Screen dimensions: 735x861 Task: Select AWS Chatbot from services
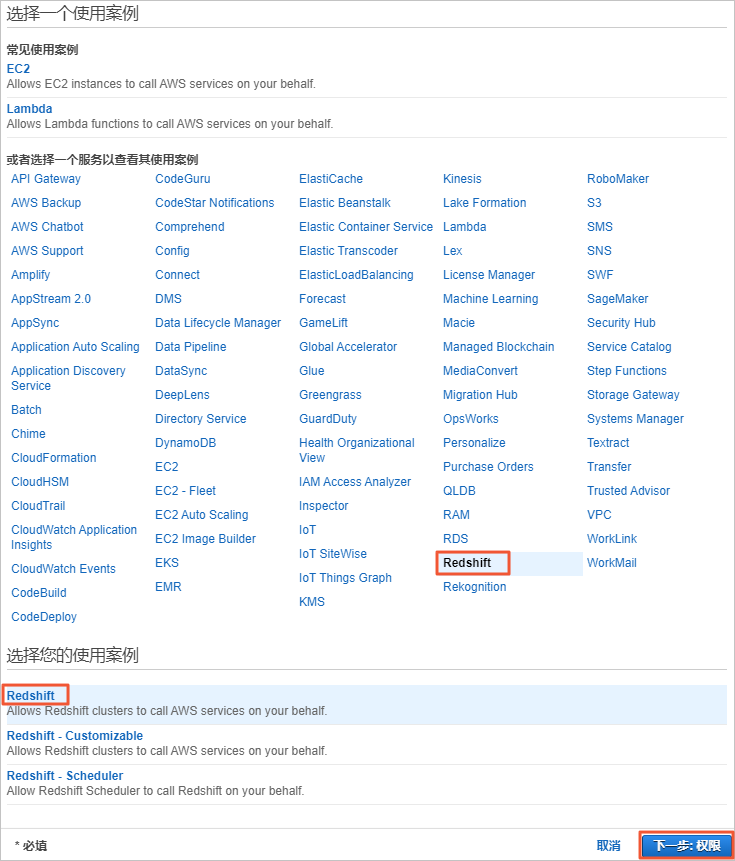point(47,227)
